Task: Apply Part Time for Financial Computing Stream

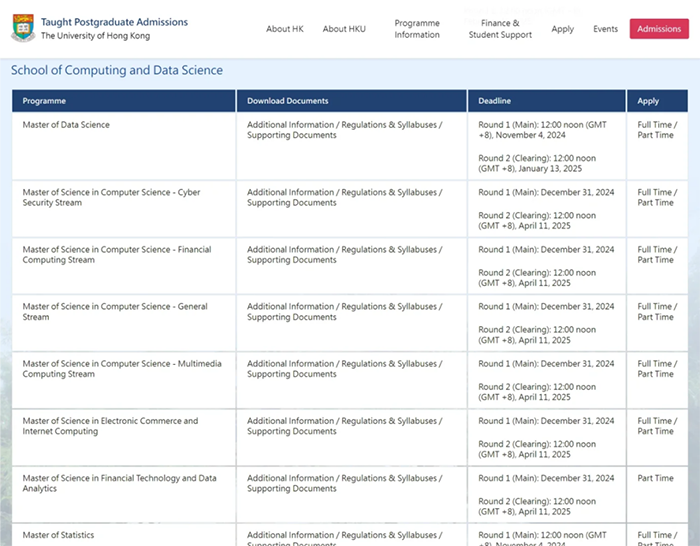Action: pos(655,260)
